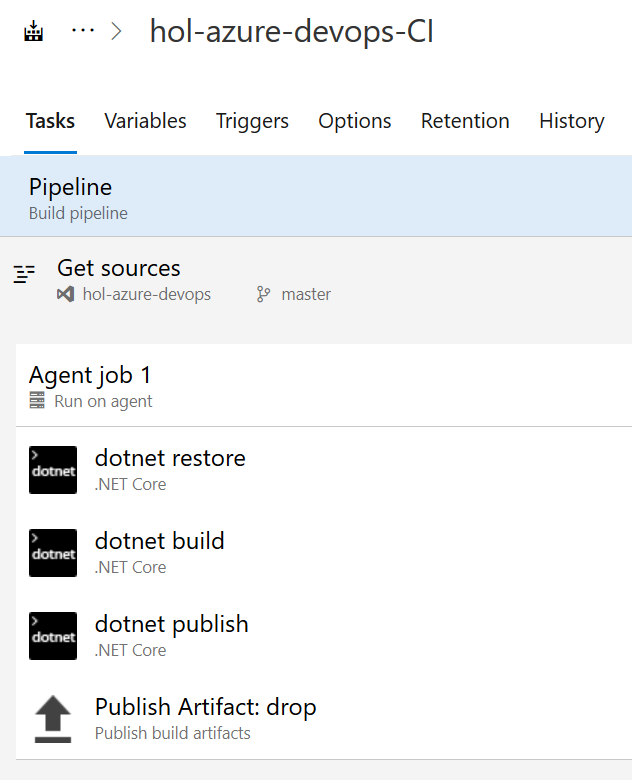Click the Get sources list icon

(x=24, y=274)
